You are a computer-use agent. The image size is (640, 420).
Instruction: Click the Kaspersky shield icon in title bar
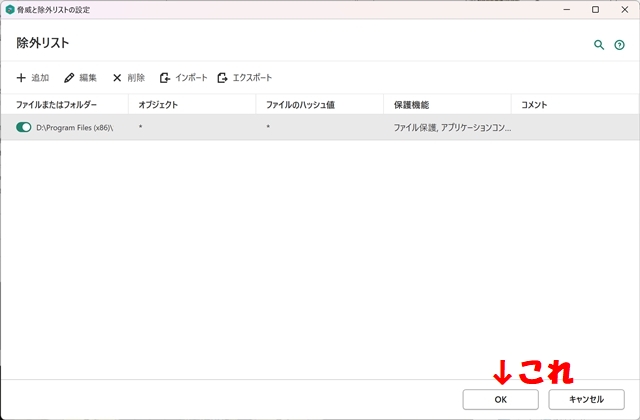tap(9, 9)
